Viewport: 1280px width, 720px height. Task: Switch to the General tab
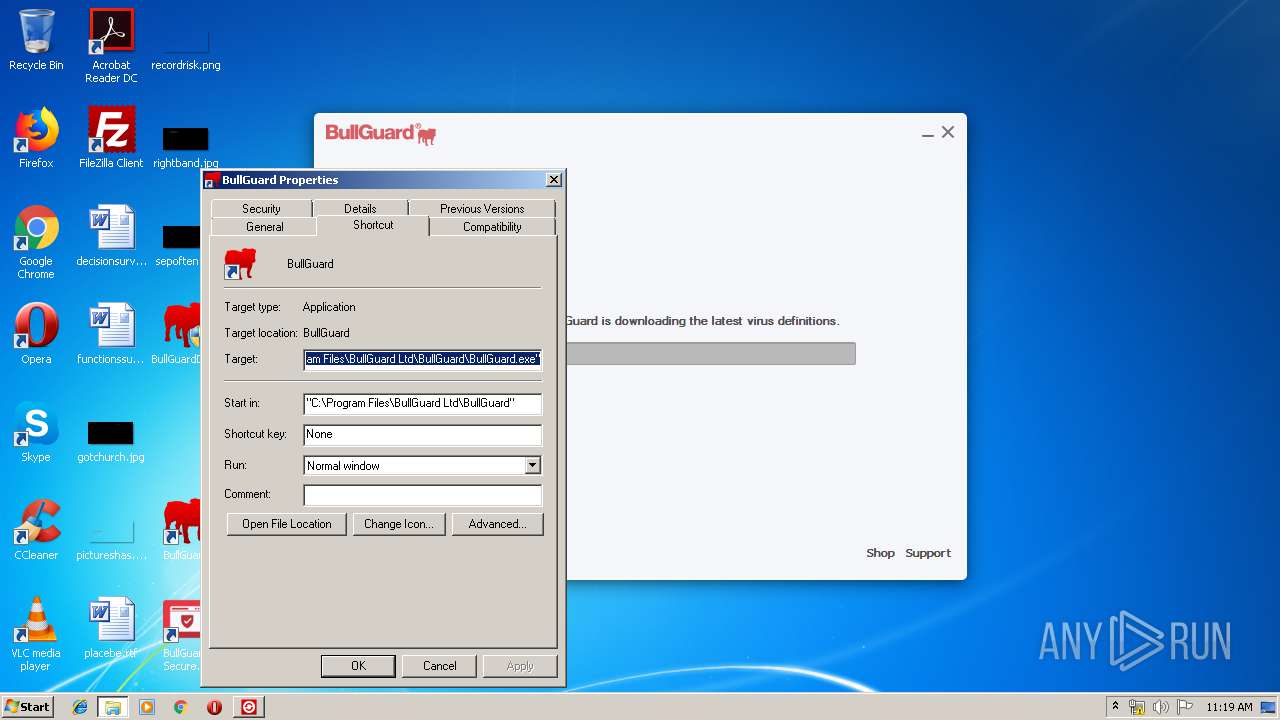(x=265, y=227)
